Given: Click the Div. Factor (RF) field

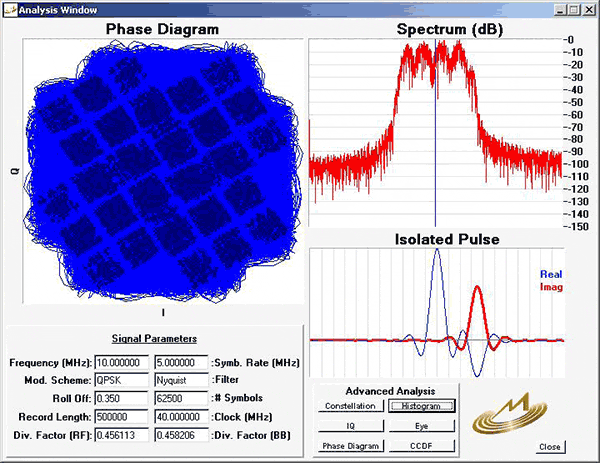Looking at the screenshot, I should 122,435.
